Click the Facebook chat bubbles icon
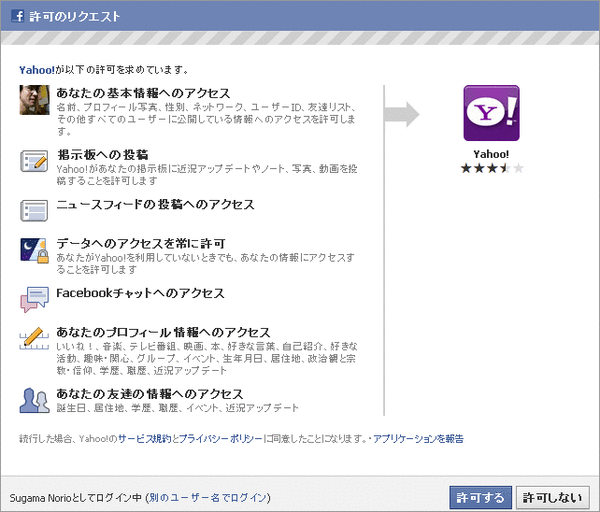This screenshot has height=512, width=600. point(34,300)
